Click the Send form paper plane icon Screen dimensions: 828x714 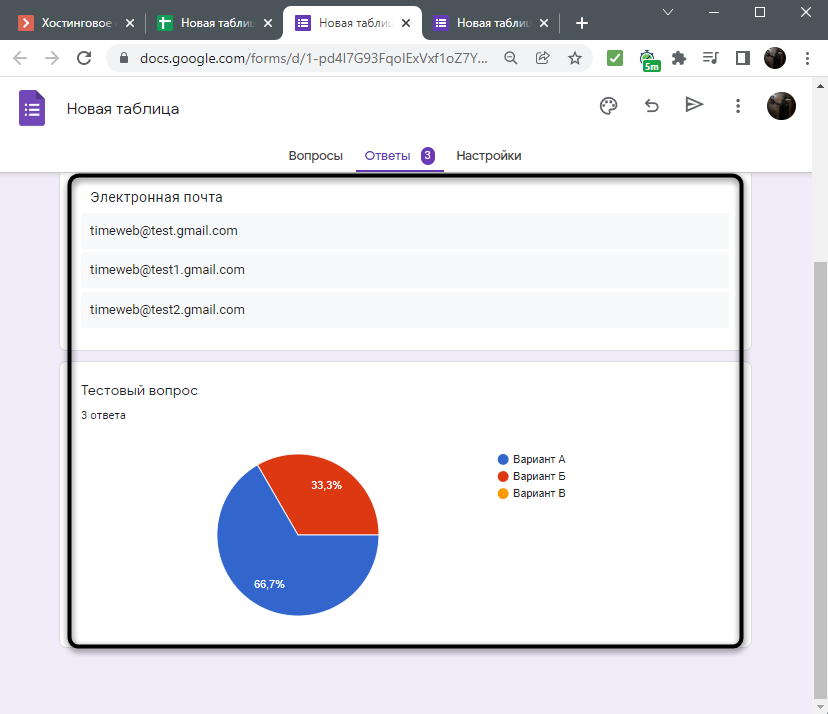click(694, 105)
